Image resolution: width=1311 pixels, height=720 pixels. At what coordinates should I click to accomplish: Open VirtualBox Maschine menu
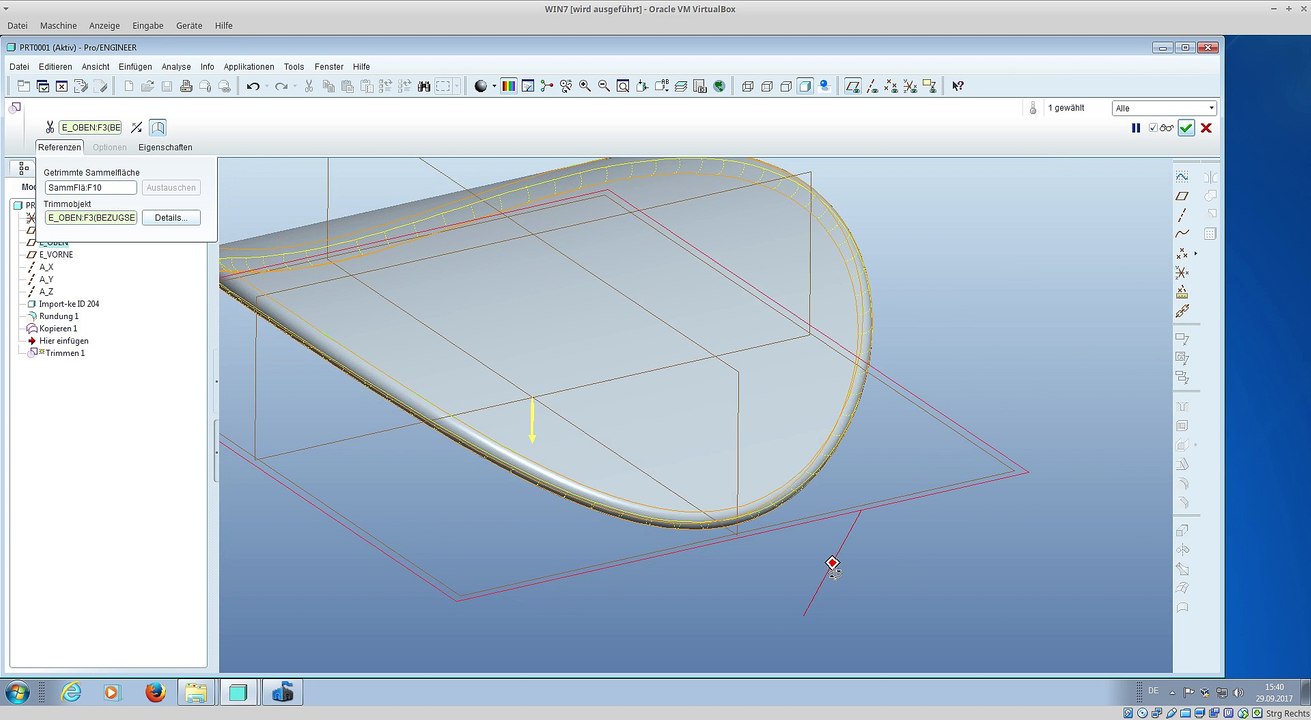(x=59, y=25)
